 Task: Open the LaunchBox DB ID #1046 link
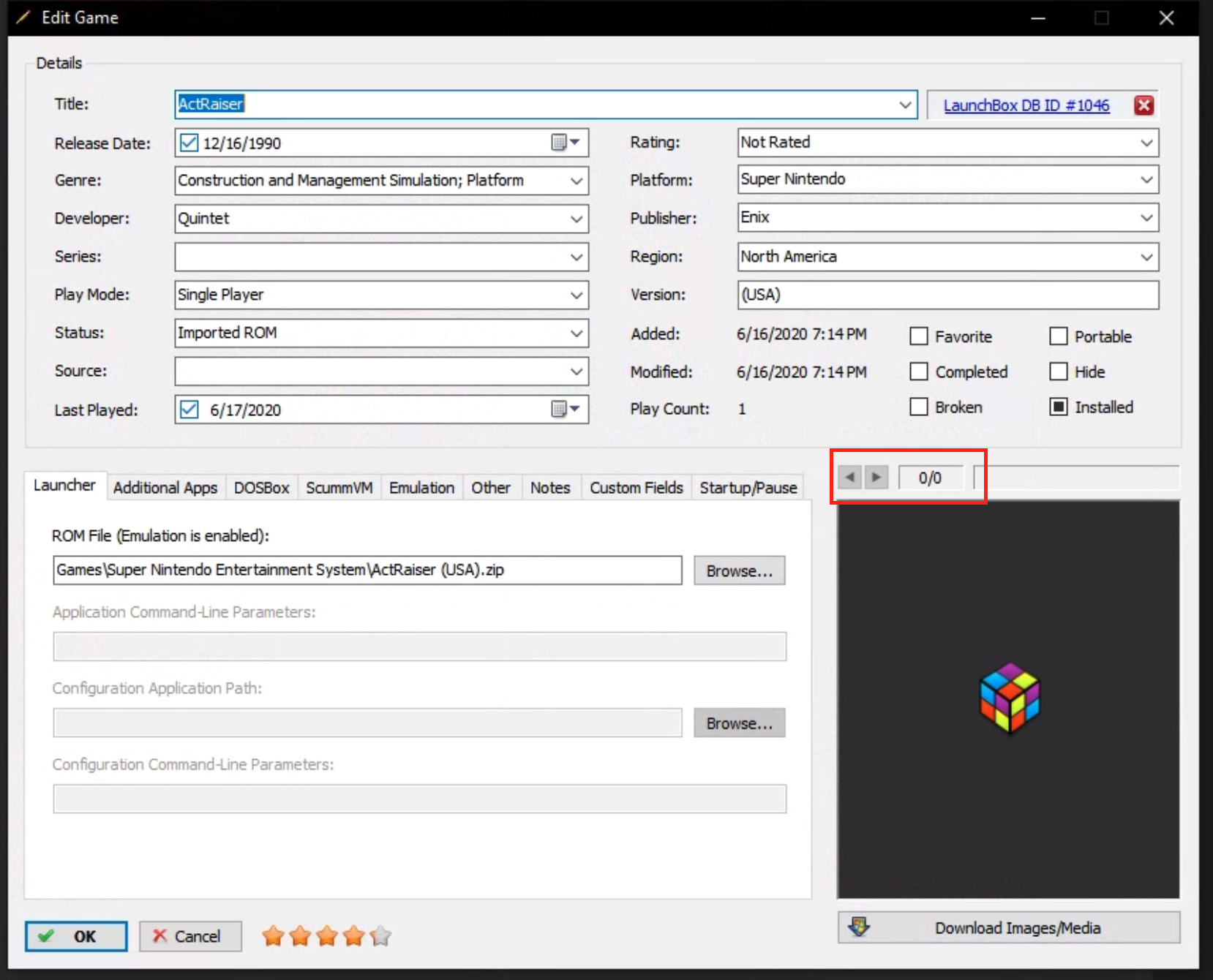pyautogui.click(x=1026, y=105)
